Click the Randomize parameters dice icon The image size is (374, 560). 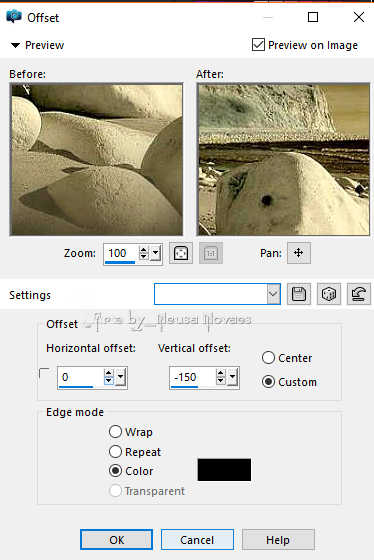point(329,294)
